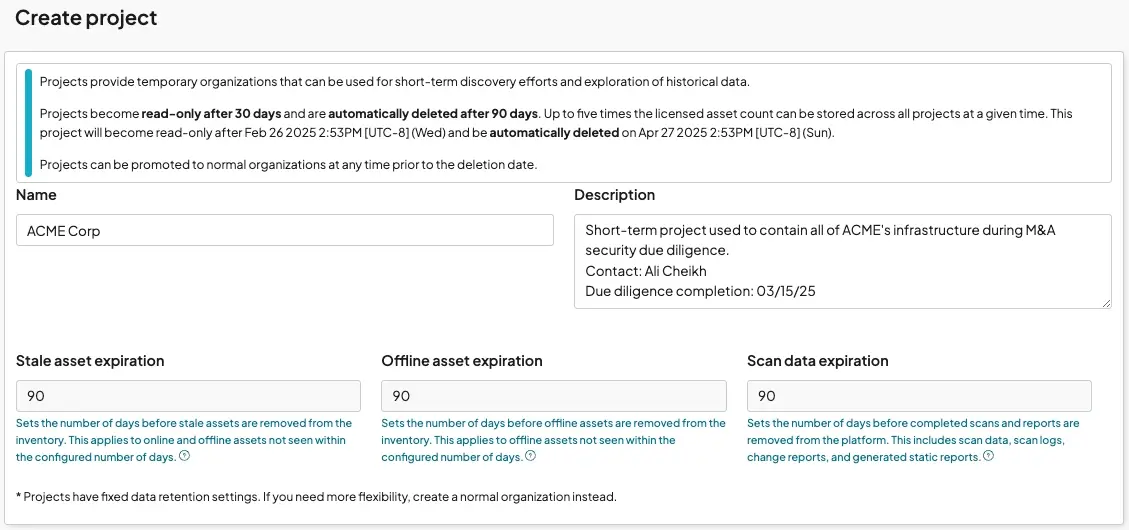
Task: Click the Description textarea resize handle
Action: click(x=1106, y=303)
